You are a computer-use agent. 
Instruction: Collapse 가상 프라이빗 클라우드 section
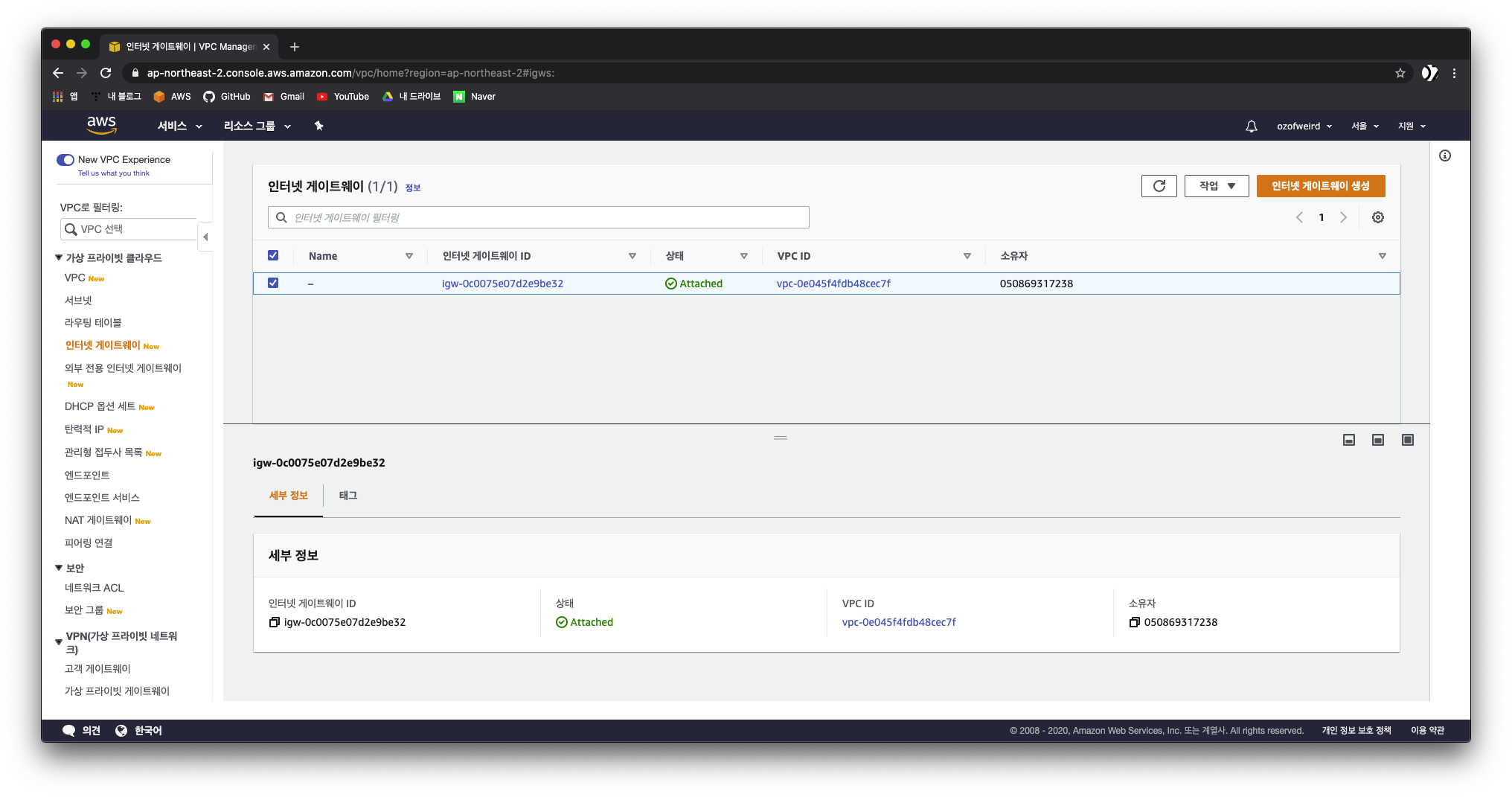tap(59, 257)
